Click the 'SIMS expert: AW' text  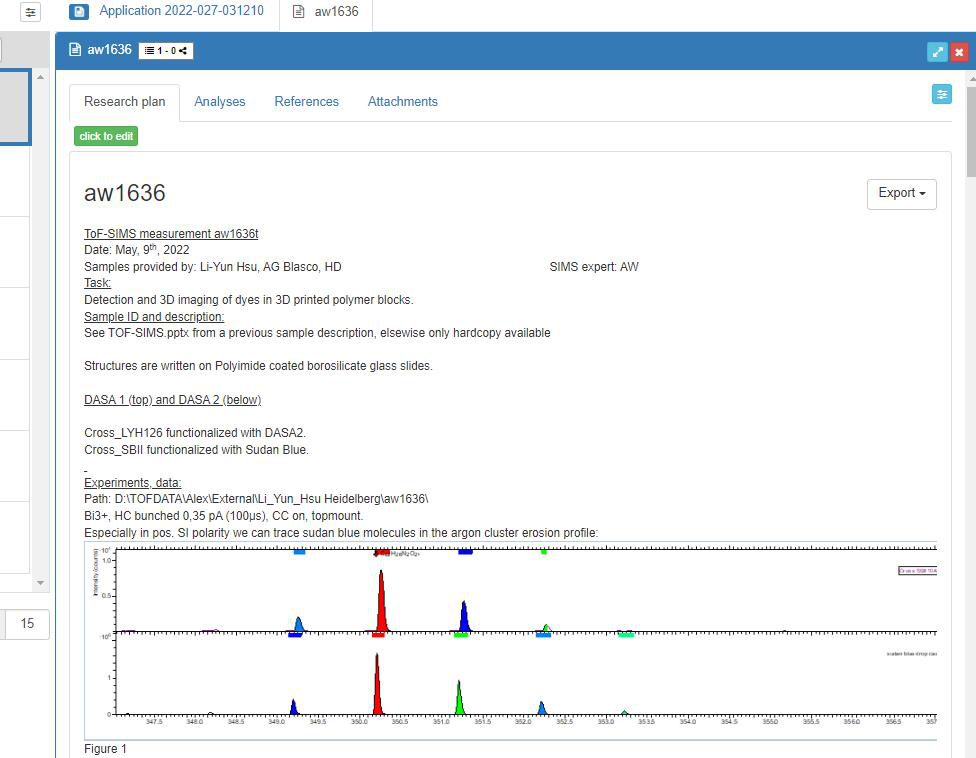594,267
